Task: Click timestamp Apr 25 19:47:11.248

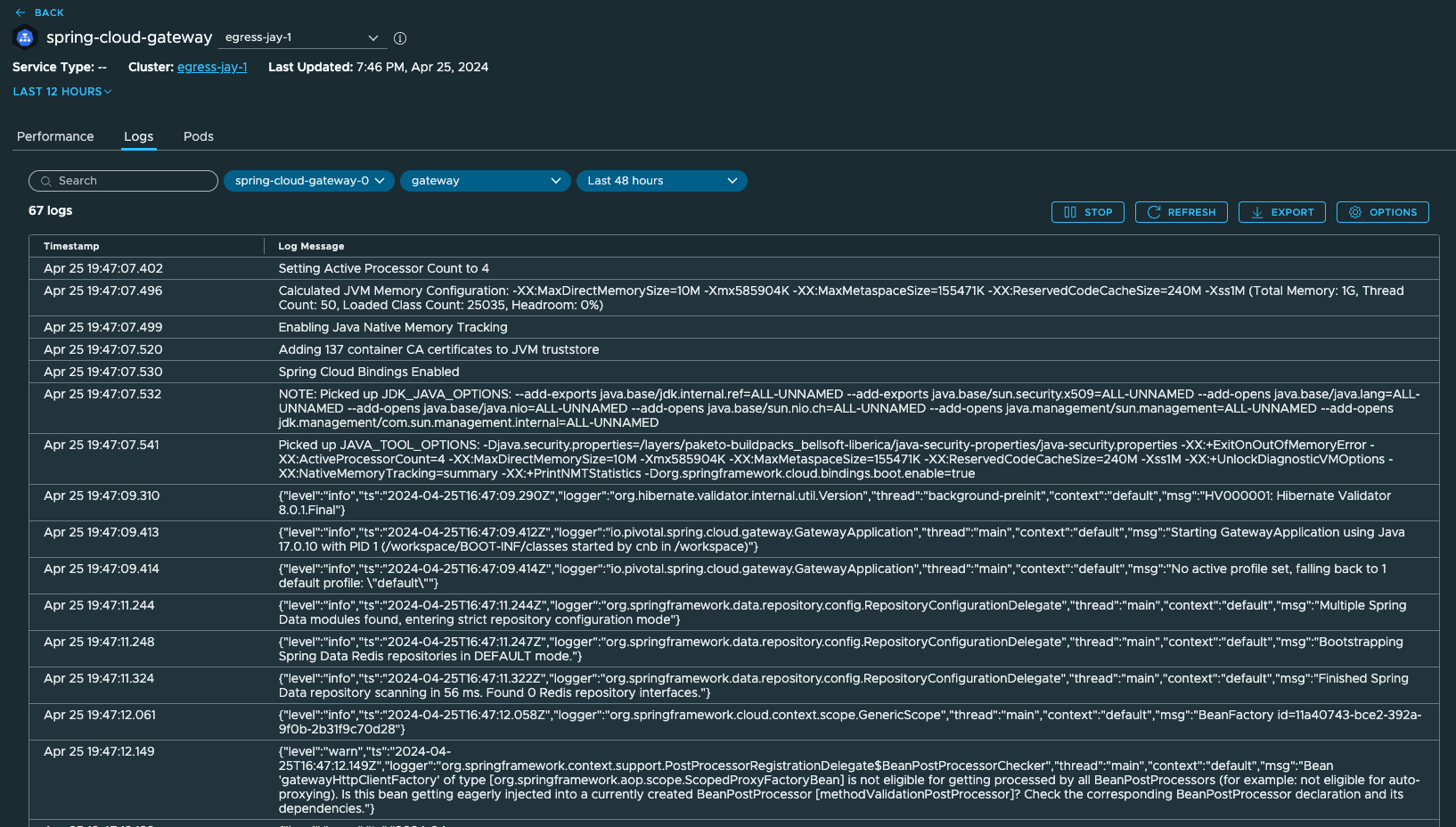Action: click(x=99, y=642)
